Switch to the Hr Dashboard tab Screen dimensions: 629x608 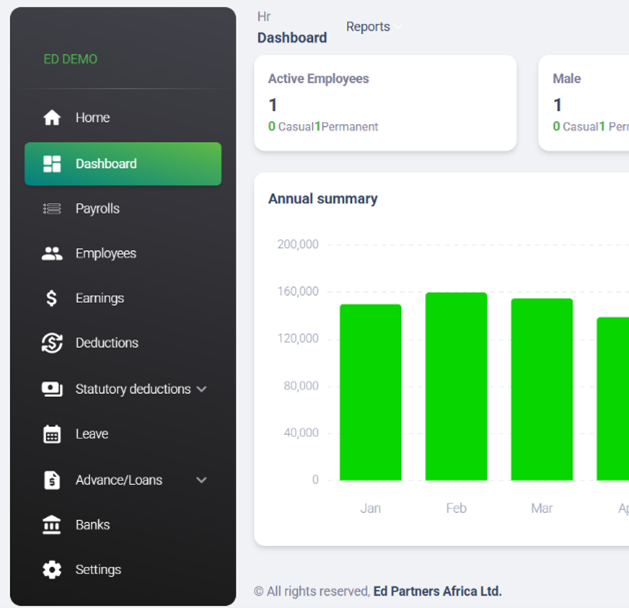[x=292, y=37]
